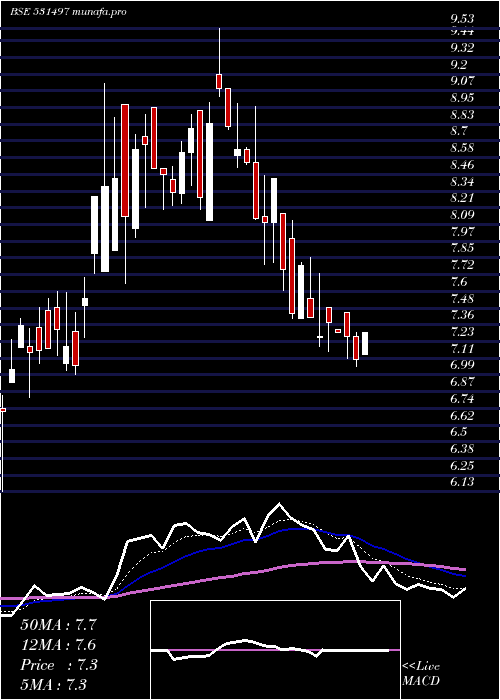Click the BSE 531497 chart title
Viewport: 500px width, 700px height.
click(68, 12)
